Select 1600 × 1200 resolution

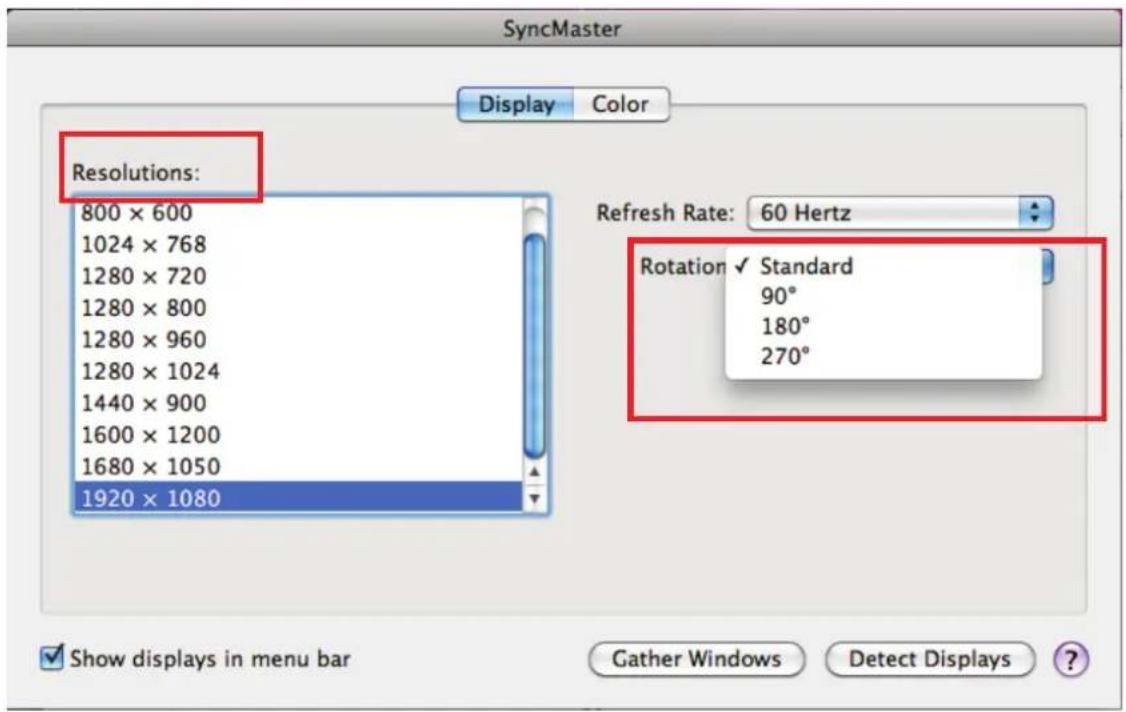[299, 434]
